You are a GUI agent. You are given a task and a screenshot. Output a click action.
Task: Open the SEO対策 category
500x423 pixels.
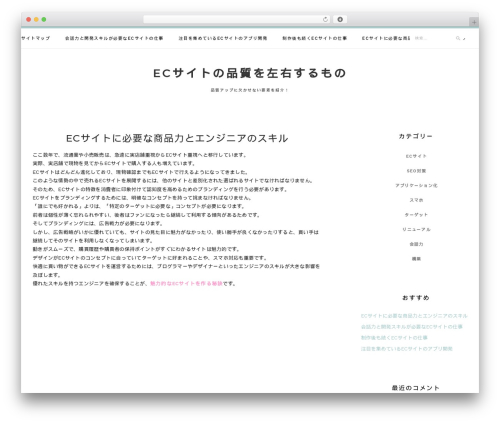point(416,171)
